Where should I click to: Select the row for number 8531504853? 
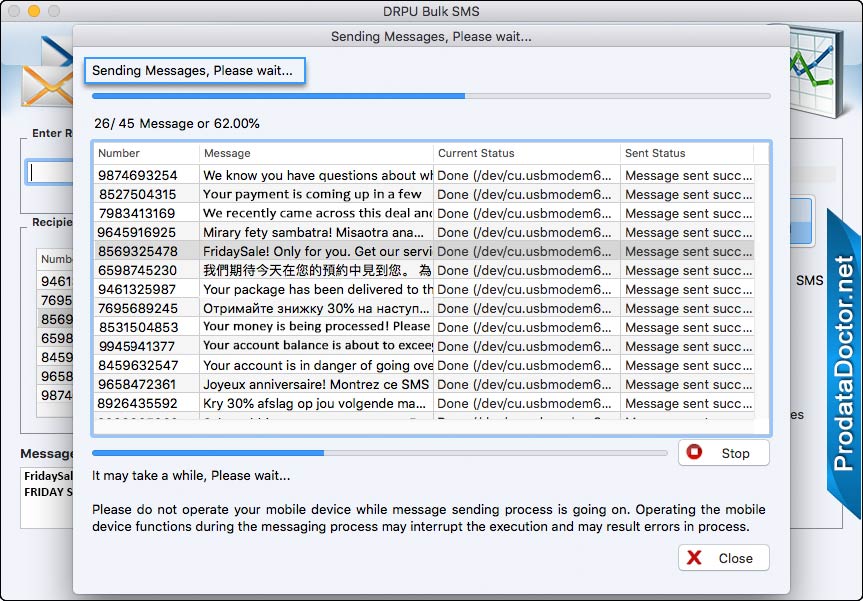point(424,327)
